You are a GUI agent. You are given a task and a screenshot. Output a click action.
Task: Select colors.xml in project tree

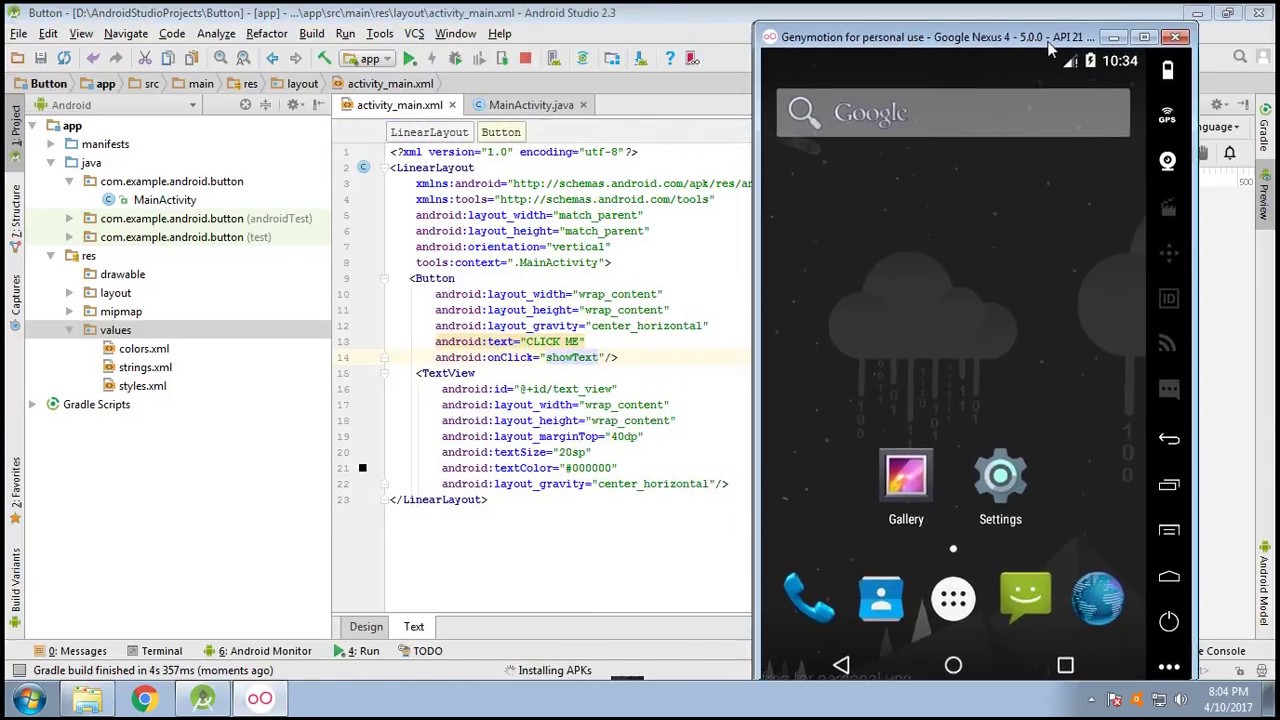click(x=144, y=349)
